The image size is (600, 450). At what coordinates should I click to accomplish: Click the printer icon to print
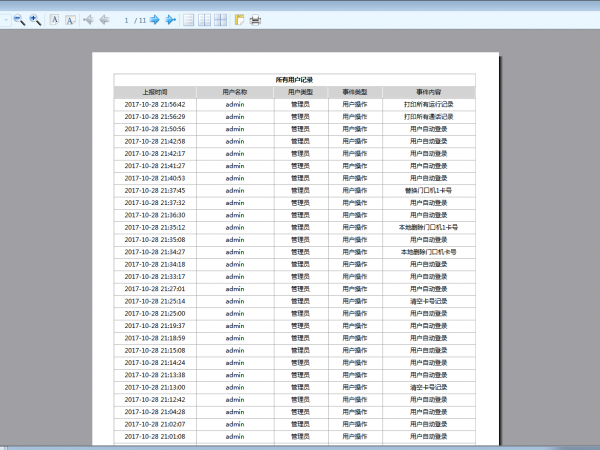255,20
